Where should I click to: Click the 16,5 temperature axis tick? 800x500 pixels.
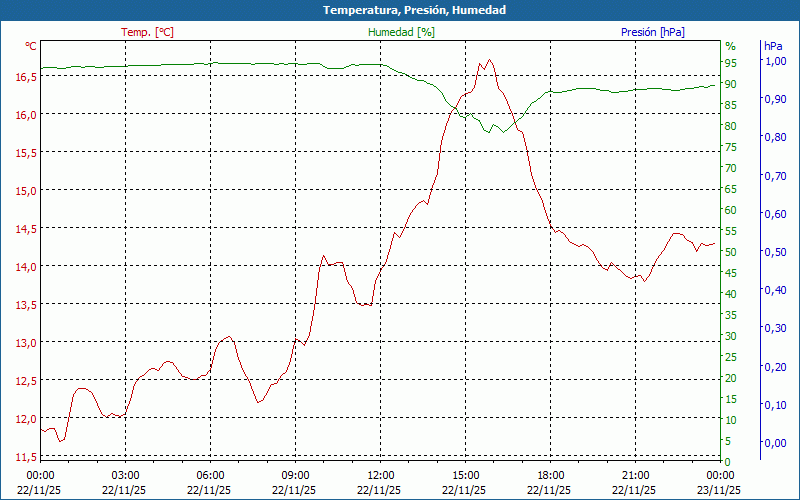(25, 76)
